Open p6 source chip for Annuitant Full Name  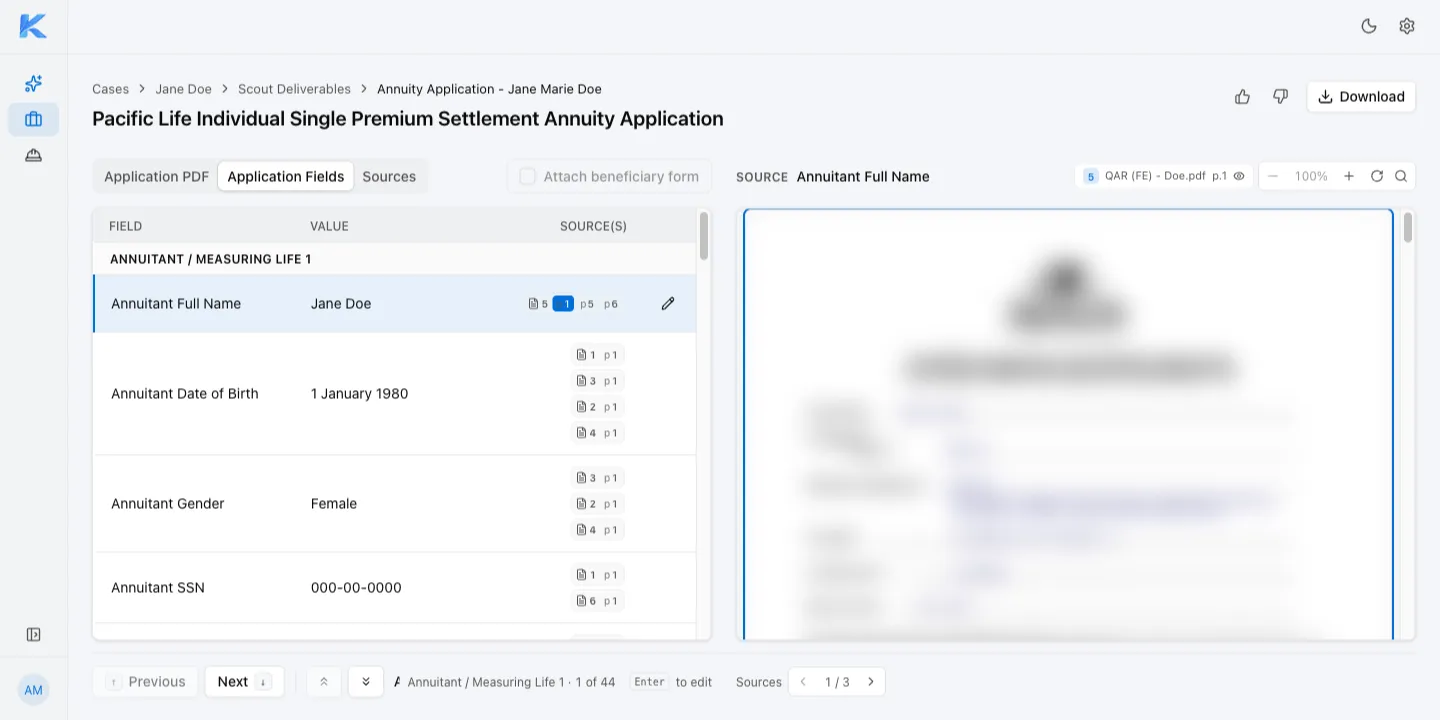pos(611,304)
